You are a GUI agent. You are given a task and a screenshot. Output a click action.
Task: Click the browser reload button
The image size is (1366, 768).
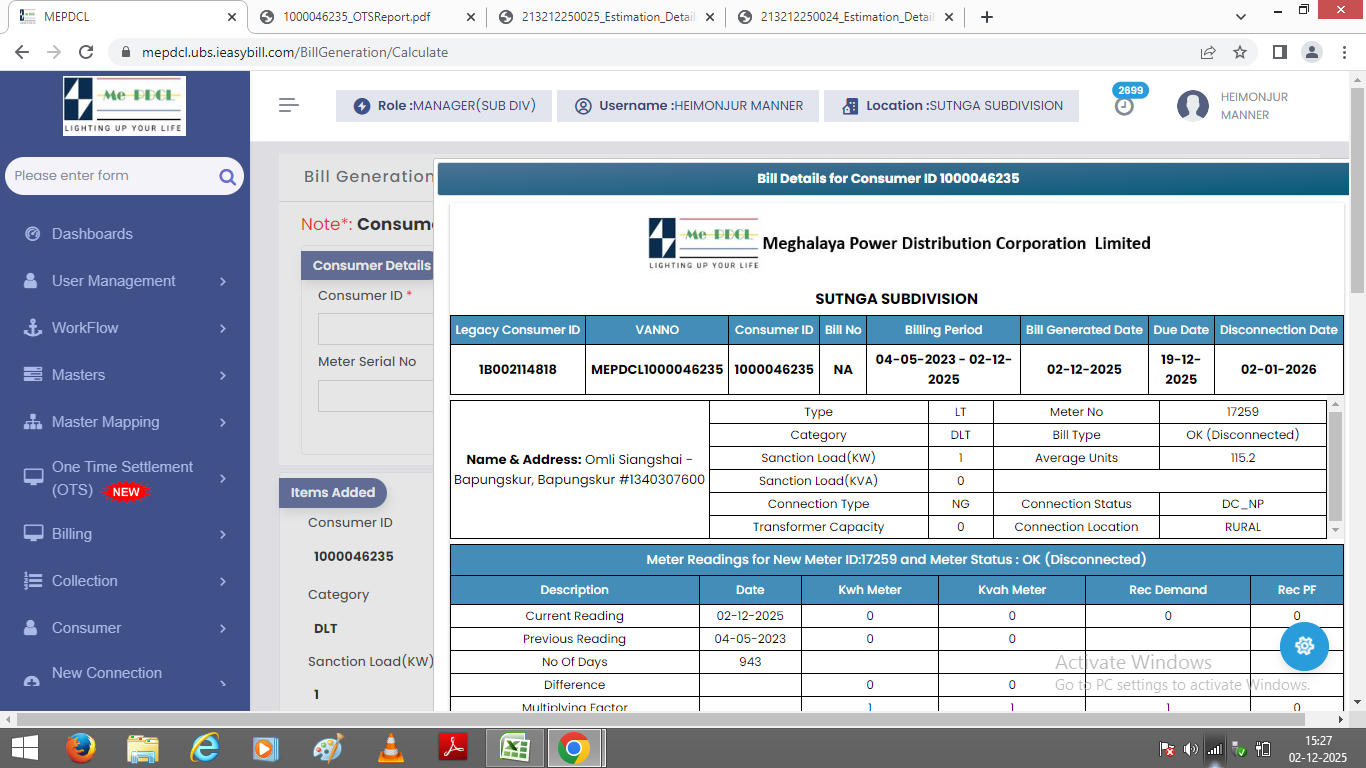(x=86, y=52)
